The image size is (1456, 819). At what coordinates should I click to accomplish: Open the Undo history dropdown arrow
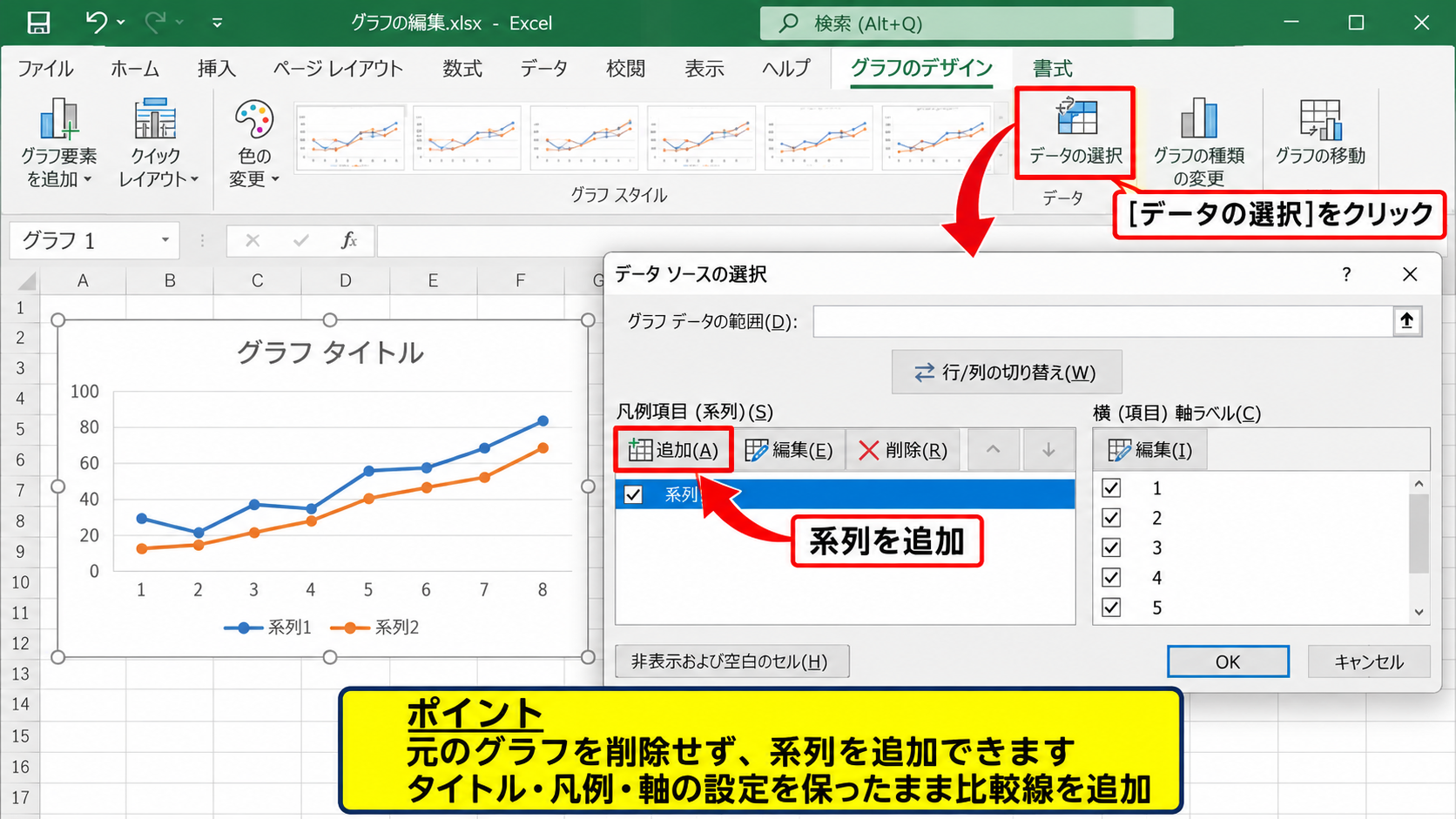(x=121, y=23)
